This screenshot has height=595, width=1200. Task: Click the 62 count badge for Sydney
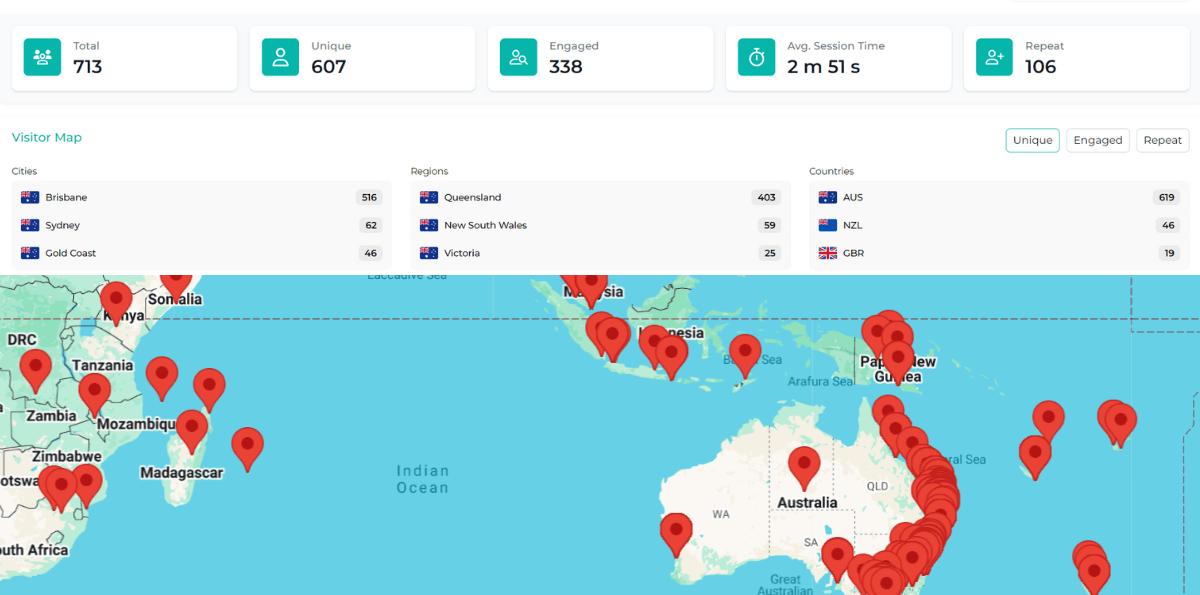click(371, 225)
